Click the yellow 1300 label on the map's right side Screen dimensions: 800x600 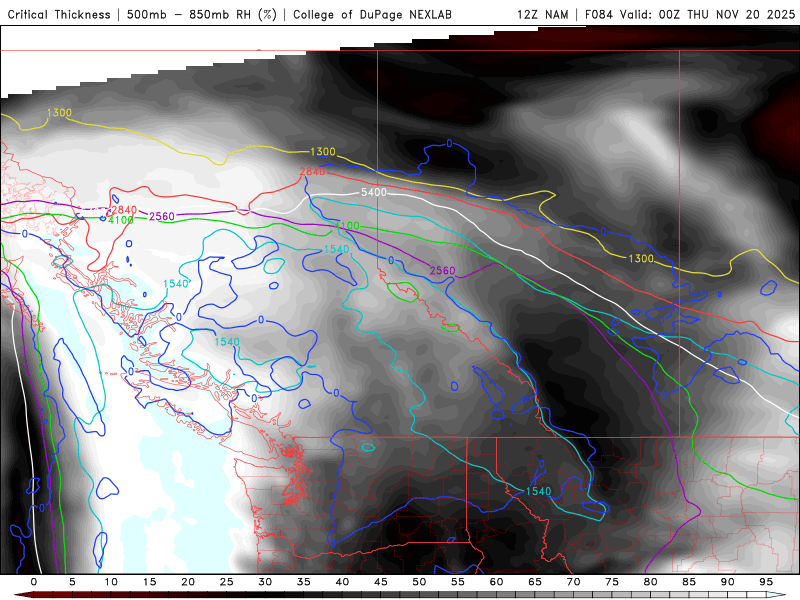click(x=641, y=259)
